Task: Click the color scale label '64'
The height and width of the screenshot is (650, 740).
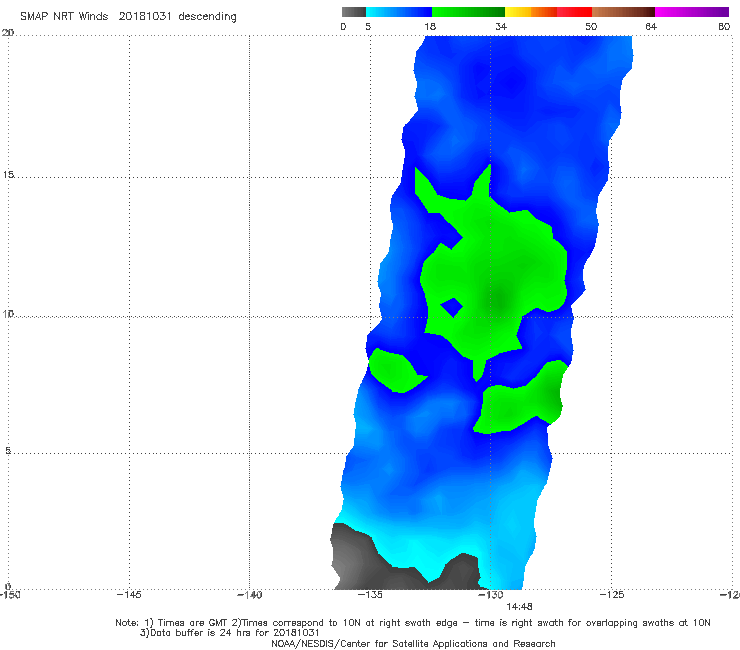Action: coord(651,27)
